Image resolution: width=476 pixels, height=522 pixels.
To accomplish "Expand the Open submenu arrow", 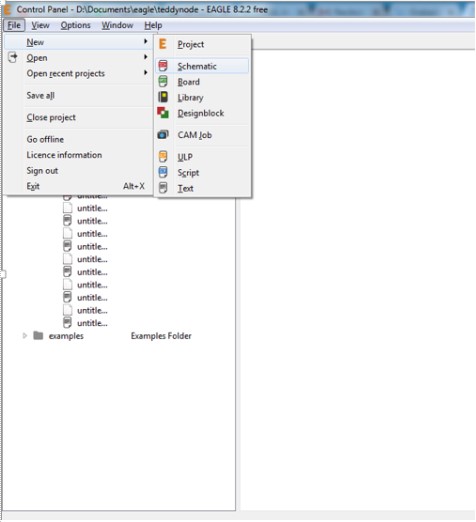I will [146, 57].
